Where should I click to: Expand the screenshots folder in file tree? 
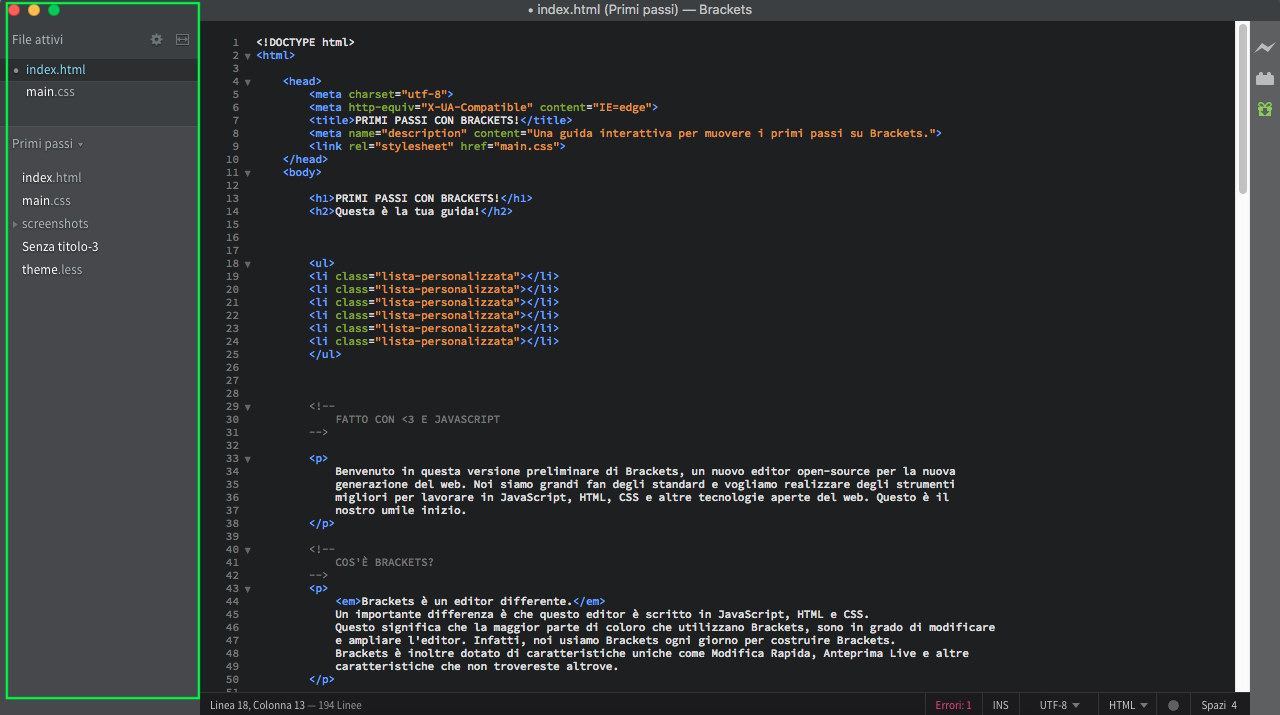point(55,224)
